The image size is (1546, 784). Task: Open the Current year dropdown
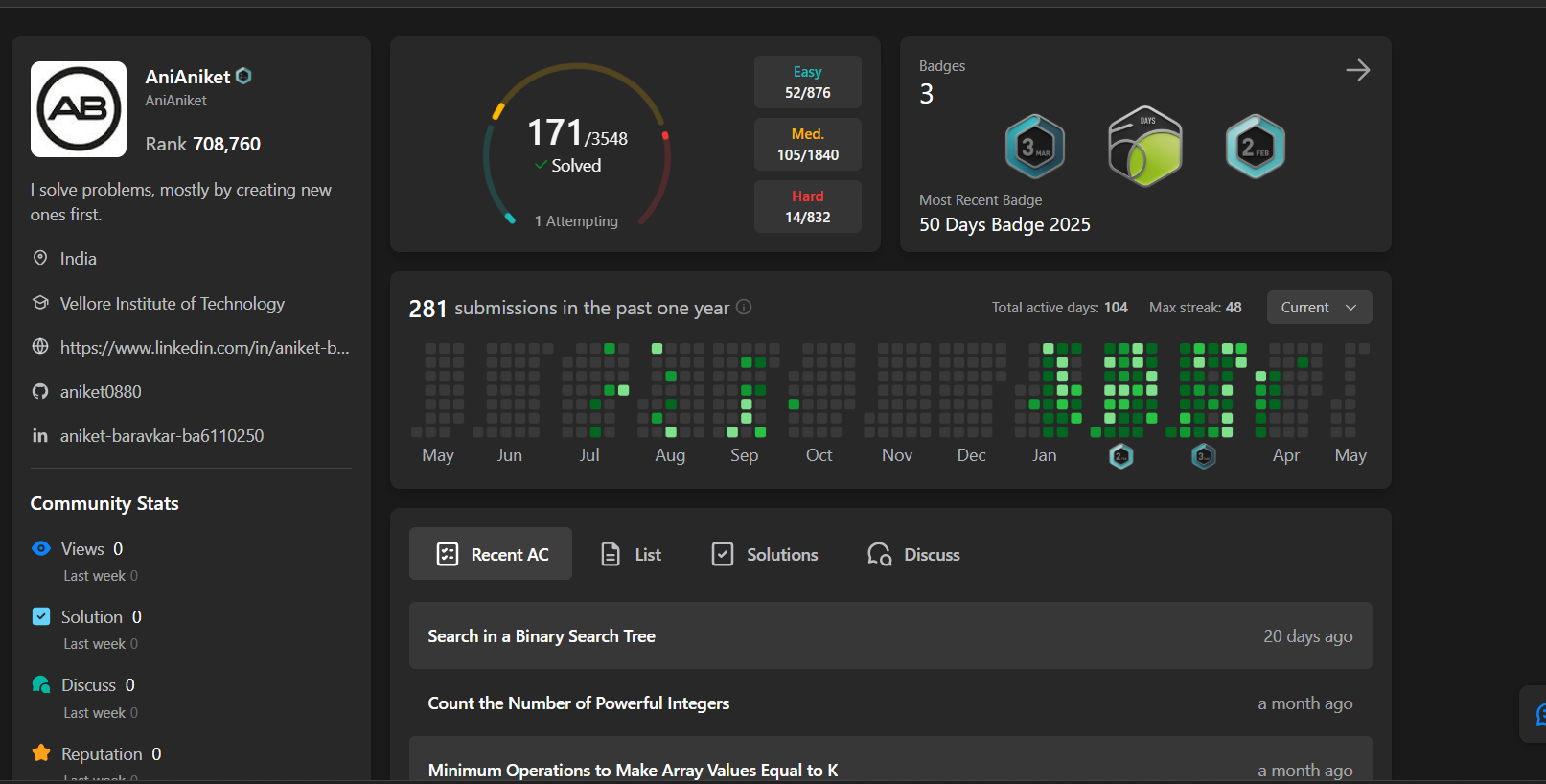click(x=1319, y=308)
